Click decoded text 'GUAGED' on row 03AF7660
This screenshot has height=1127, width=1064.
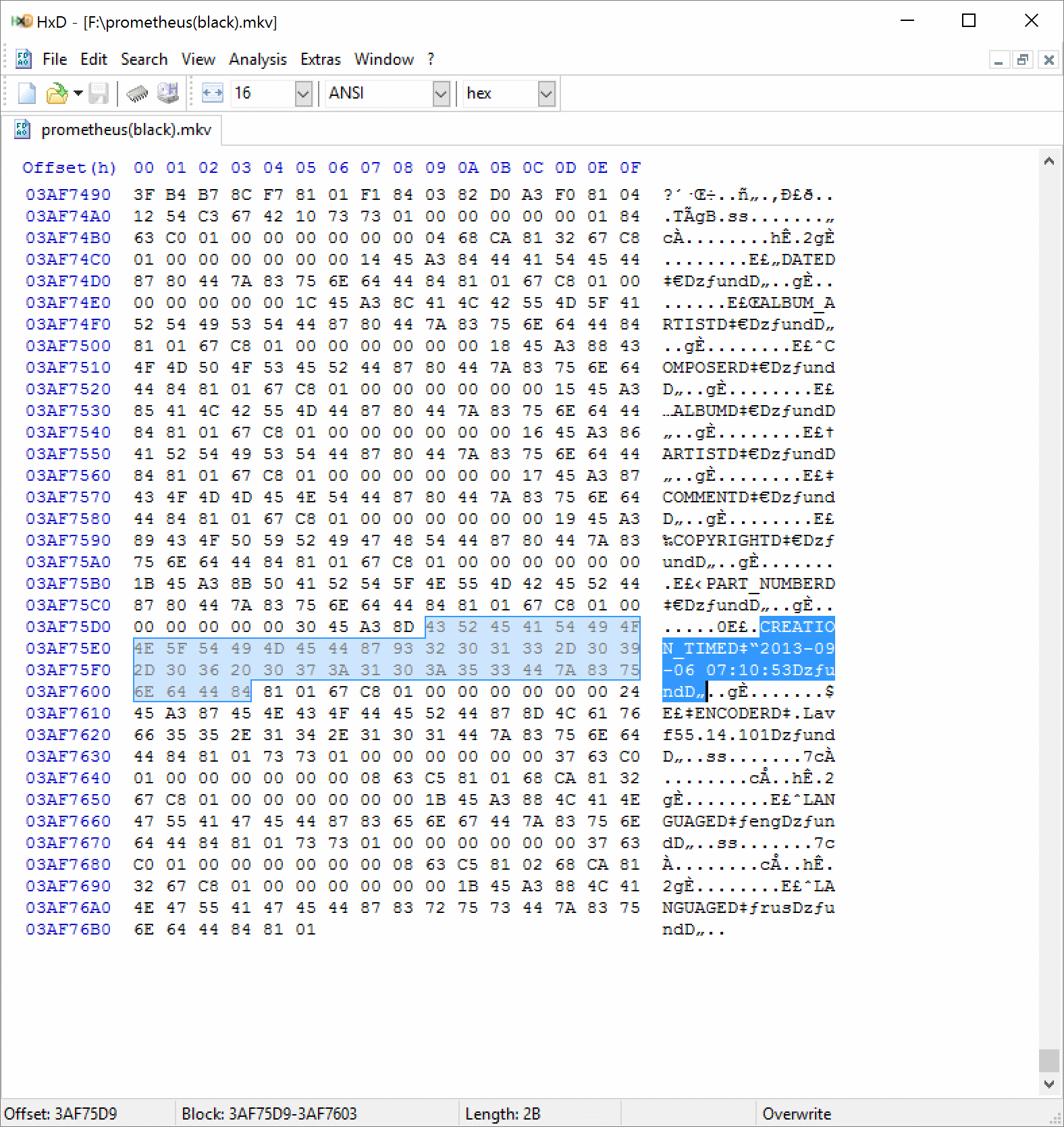coord(695,821)
